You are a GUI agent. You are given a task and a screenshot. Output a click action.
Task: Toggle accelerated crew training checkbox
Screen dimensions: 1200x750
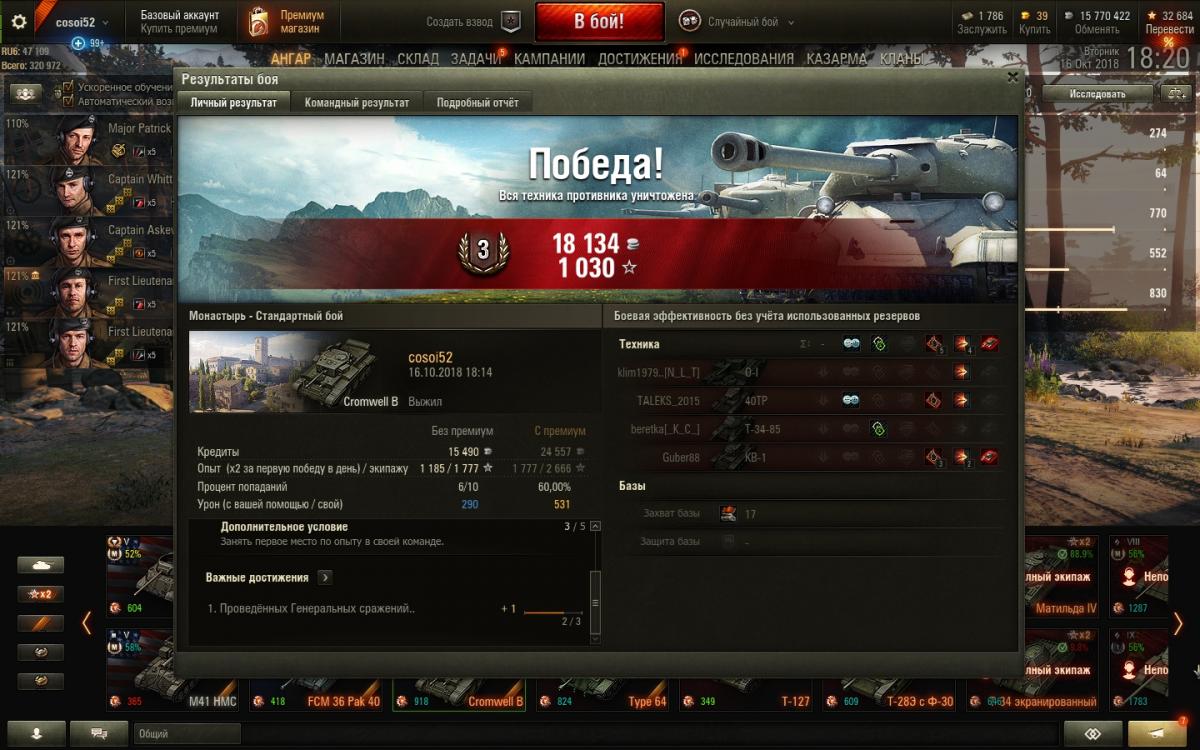68,87
